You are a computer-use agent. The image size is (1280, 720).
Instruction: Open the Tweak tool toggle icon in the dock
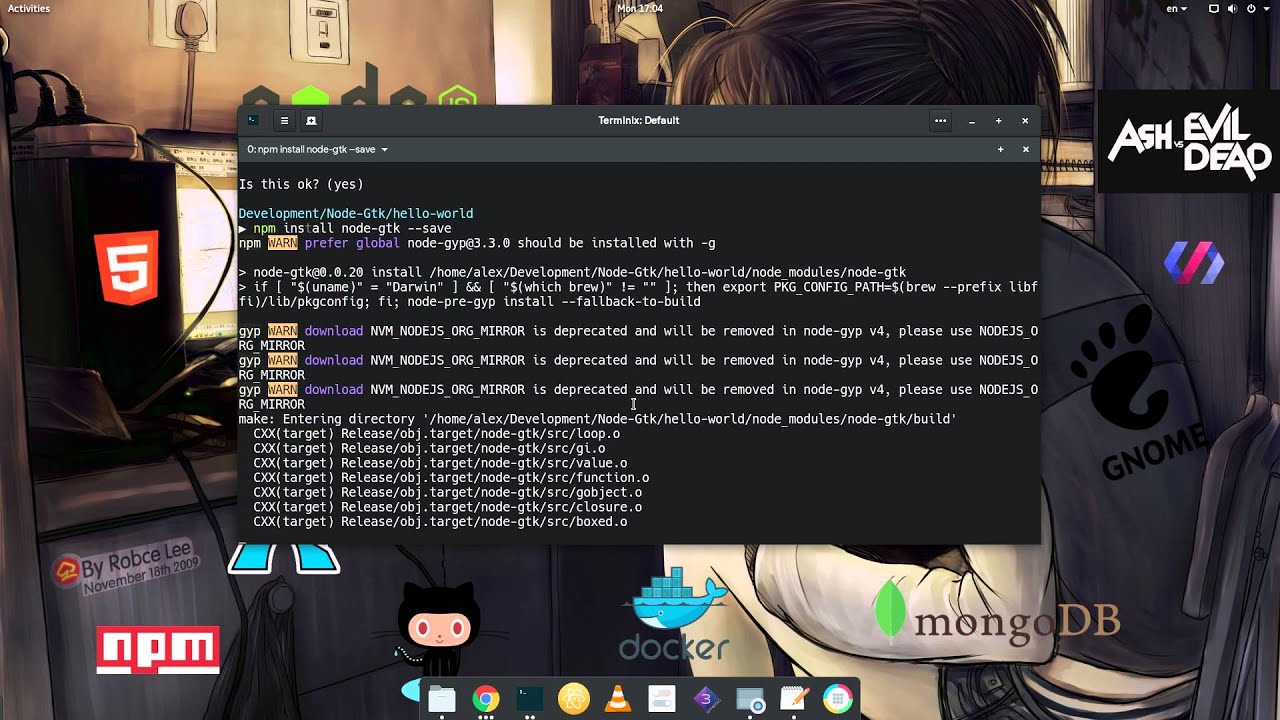(x=662, y=699)
